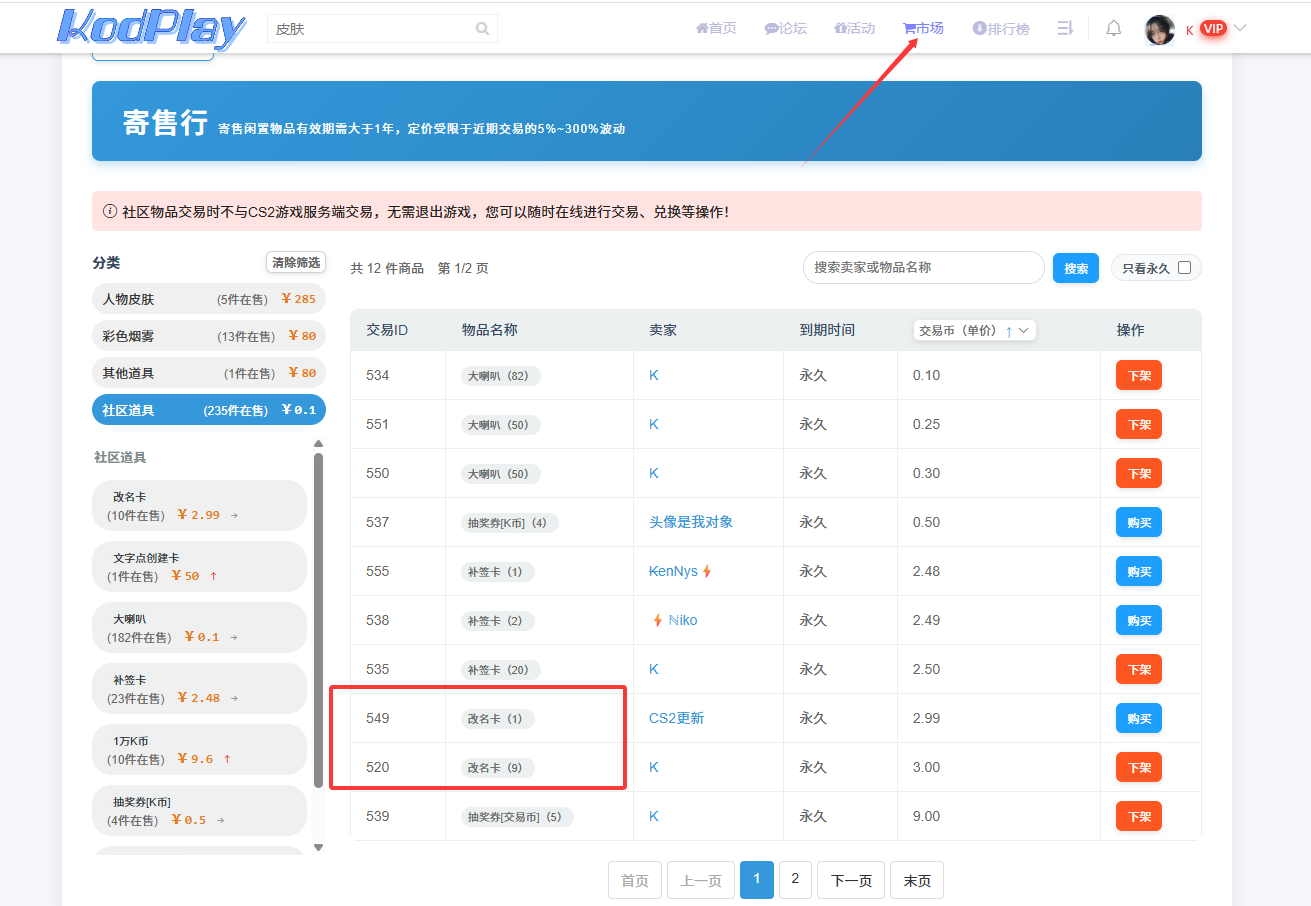Click seller link CS2更新

(676, 718)
